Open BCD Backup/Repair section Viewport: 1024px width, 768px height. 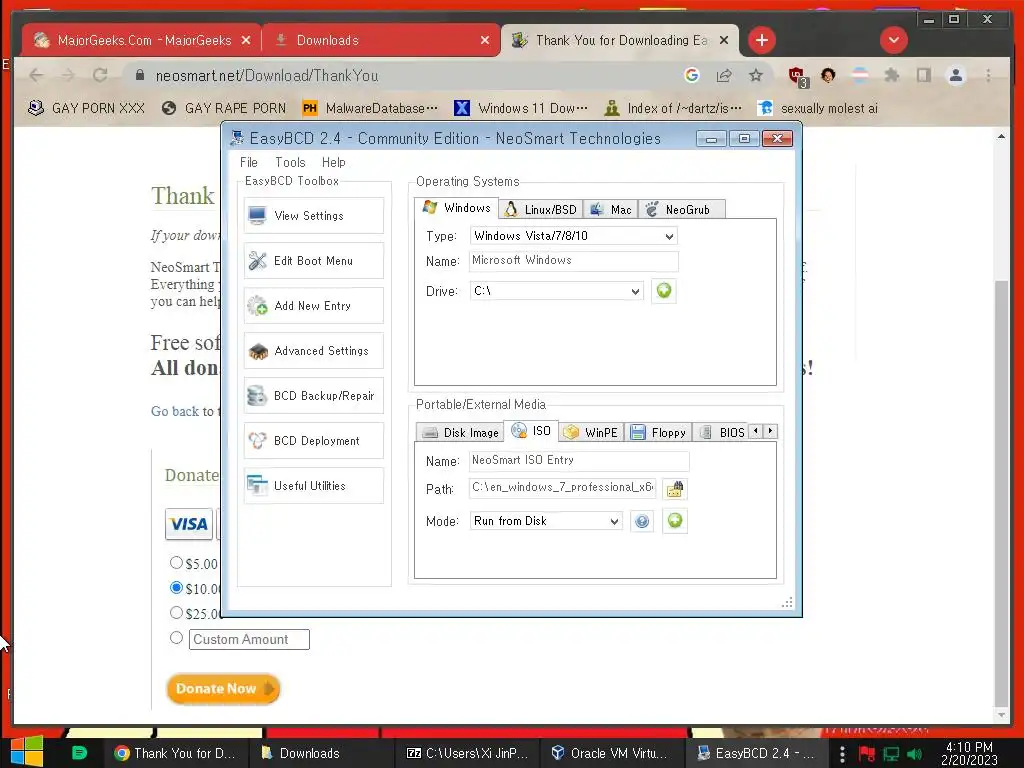coord(313,396)
